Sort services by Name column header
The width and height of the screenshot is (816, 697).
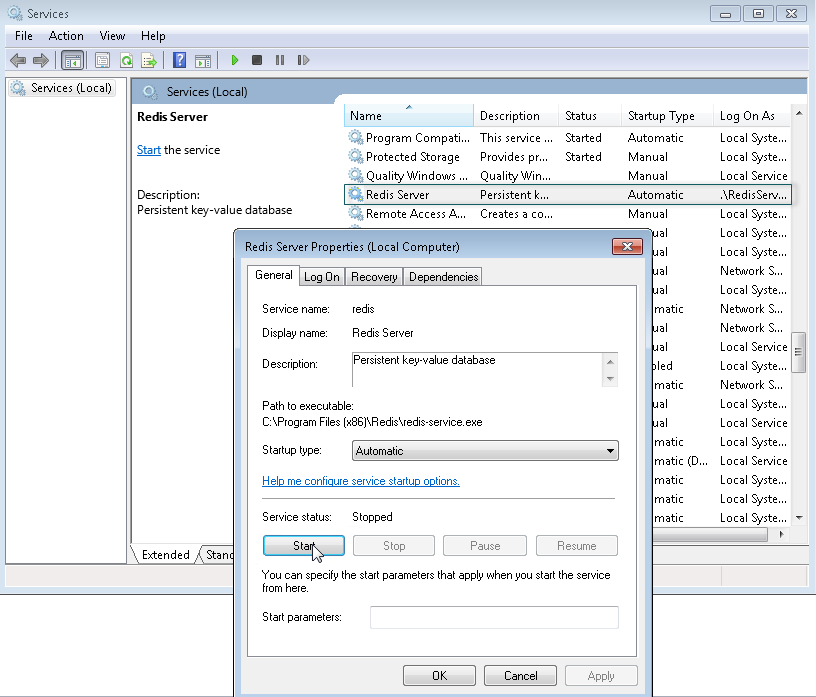[x=409, y=116]
